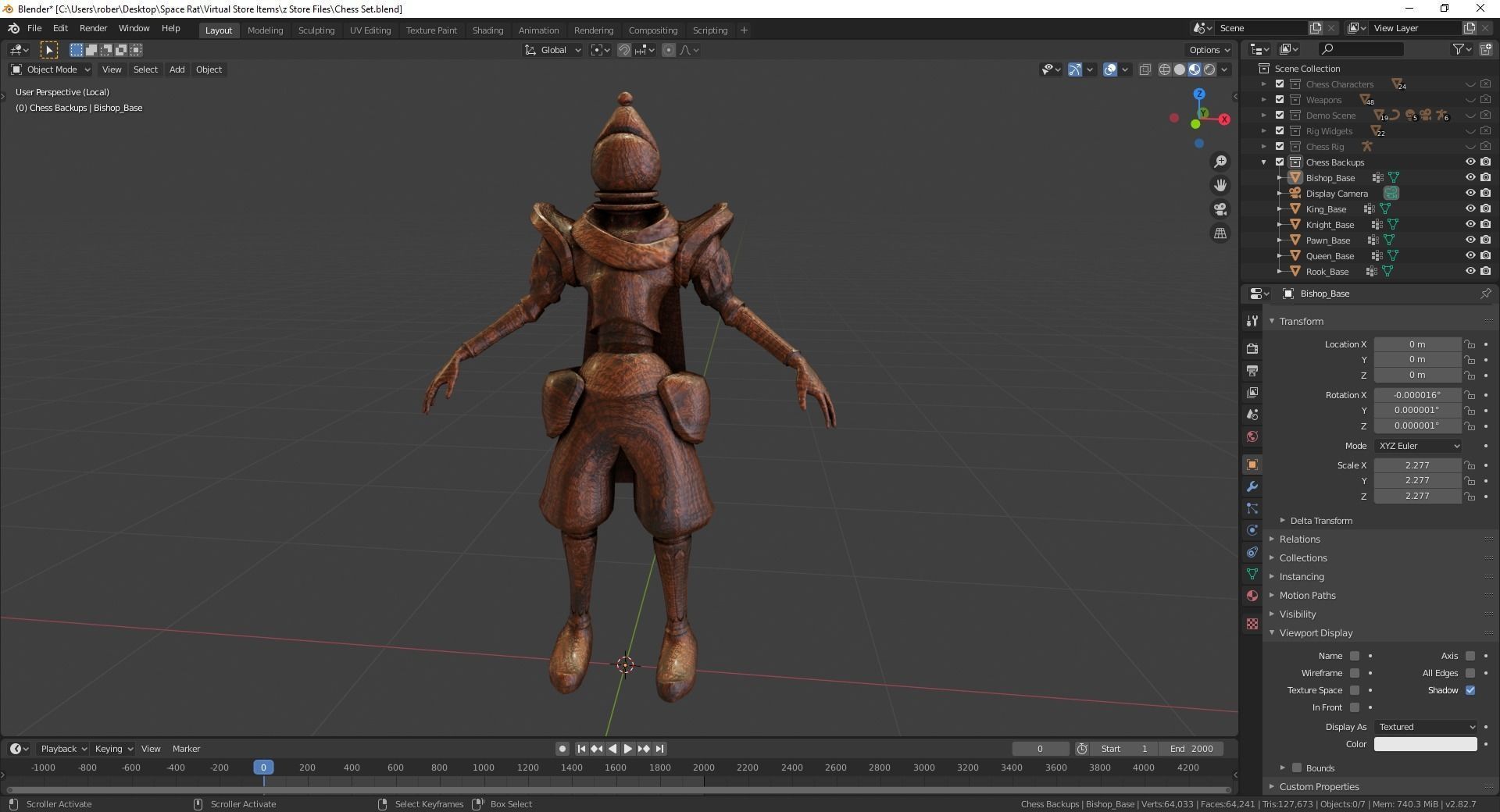
Task: Switch perspective/orthographic with the grid gizmo
Action: point(1220,233)
